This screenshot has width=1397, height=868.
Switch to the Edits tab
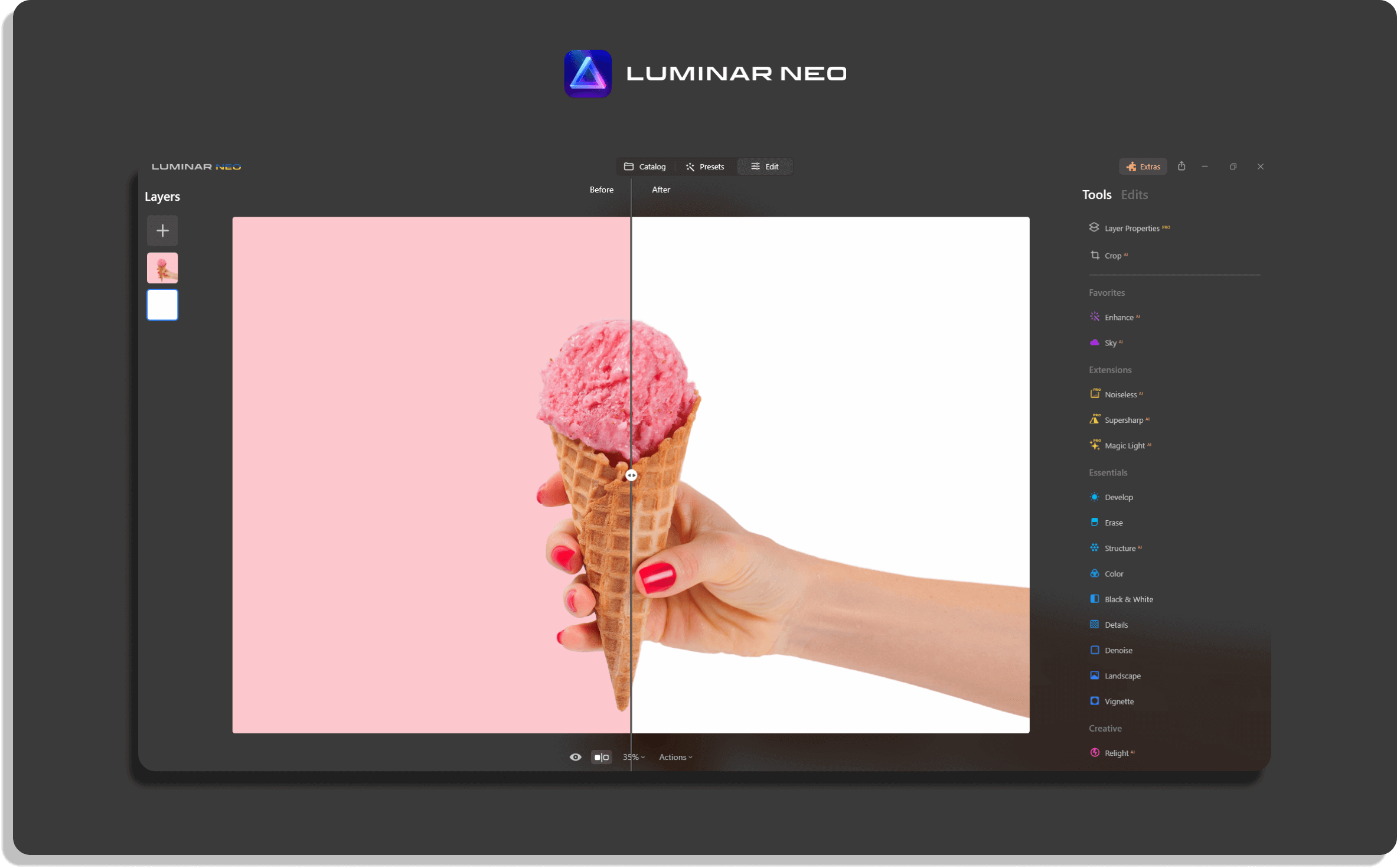(1134, 194)
